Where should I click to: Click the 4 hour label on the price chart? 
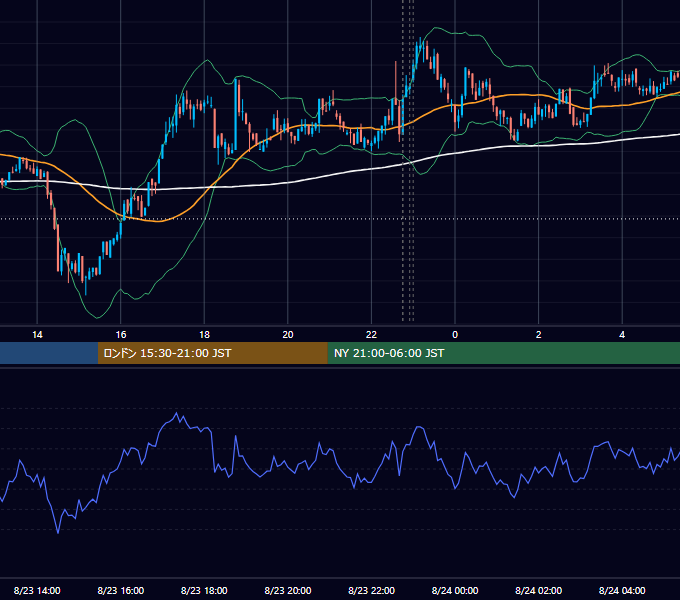point(622,335)
